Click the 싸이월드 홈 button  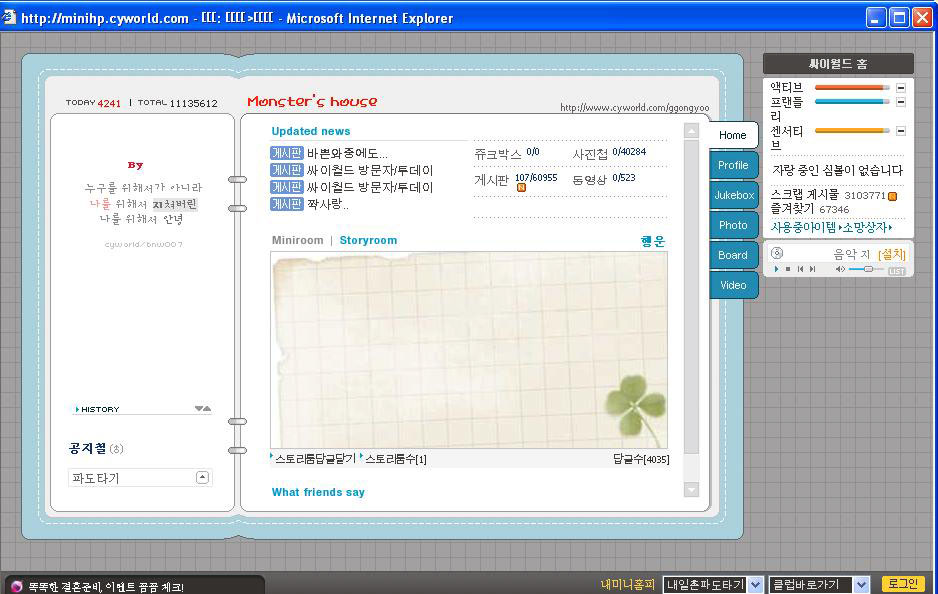[x=838, y=64]
